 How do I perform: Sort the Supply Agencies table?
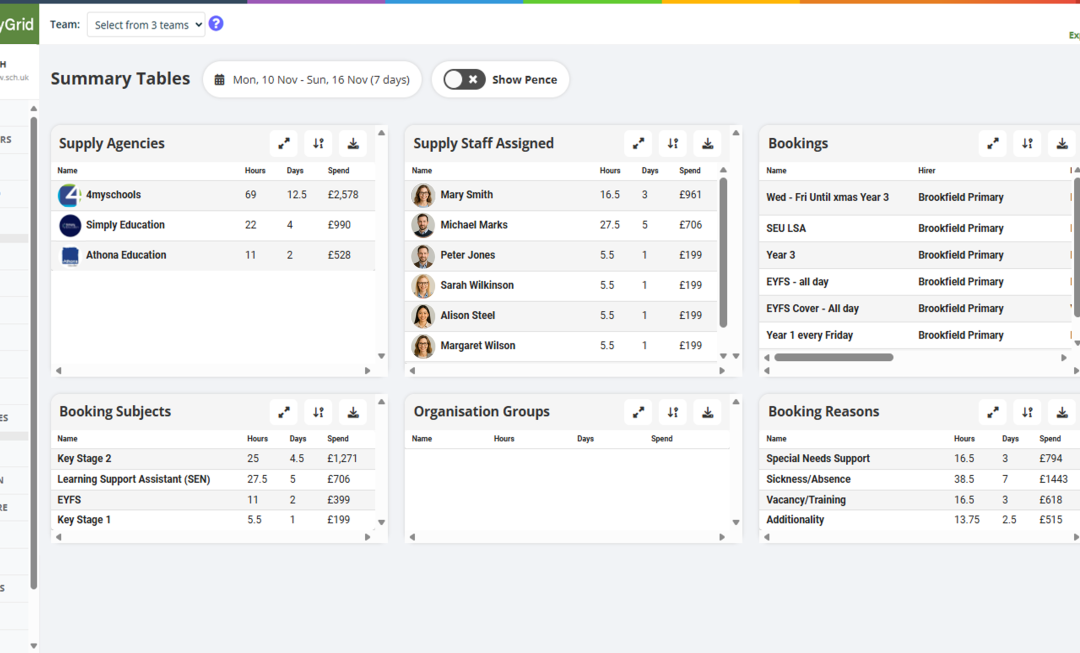318,144
